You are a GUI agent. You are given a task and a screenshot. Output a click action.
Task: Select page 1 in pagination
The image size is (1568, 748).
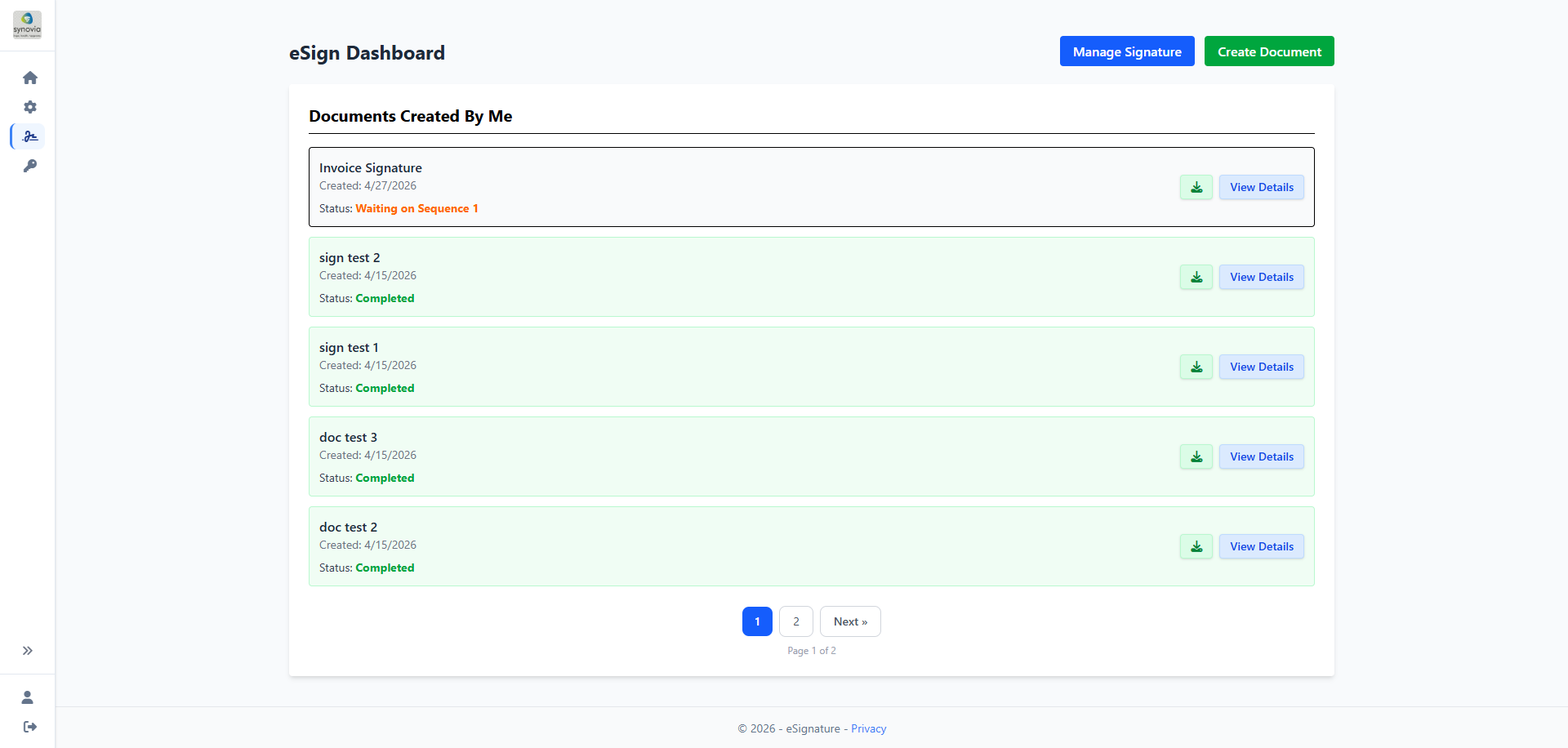(757, 621)
